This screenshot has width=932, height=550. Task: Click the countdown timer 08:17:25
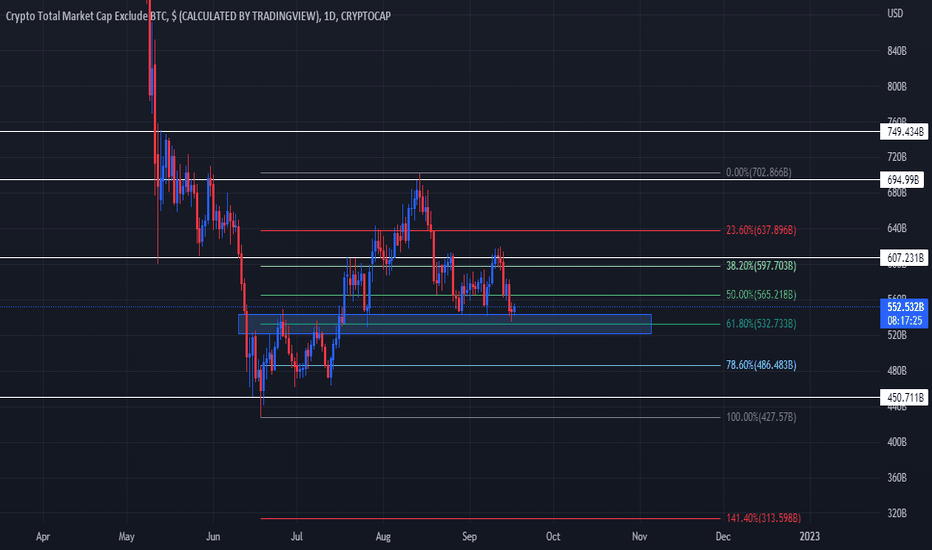click(905, 320)
